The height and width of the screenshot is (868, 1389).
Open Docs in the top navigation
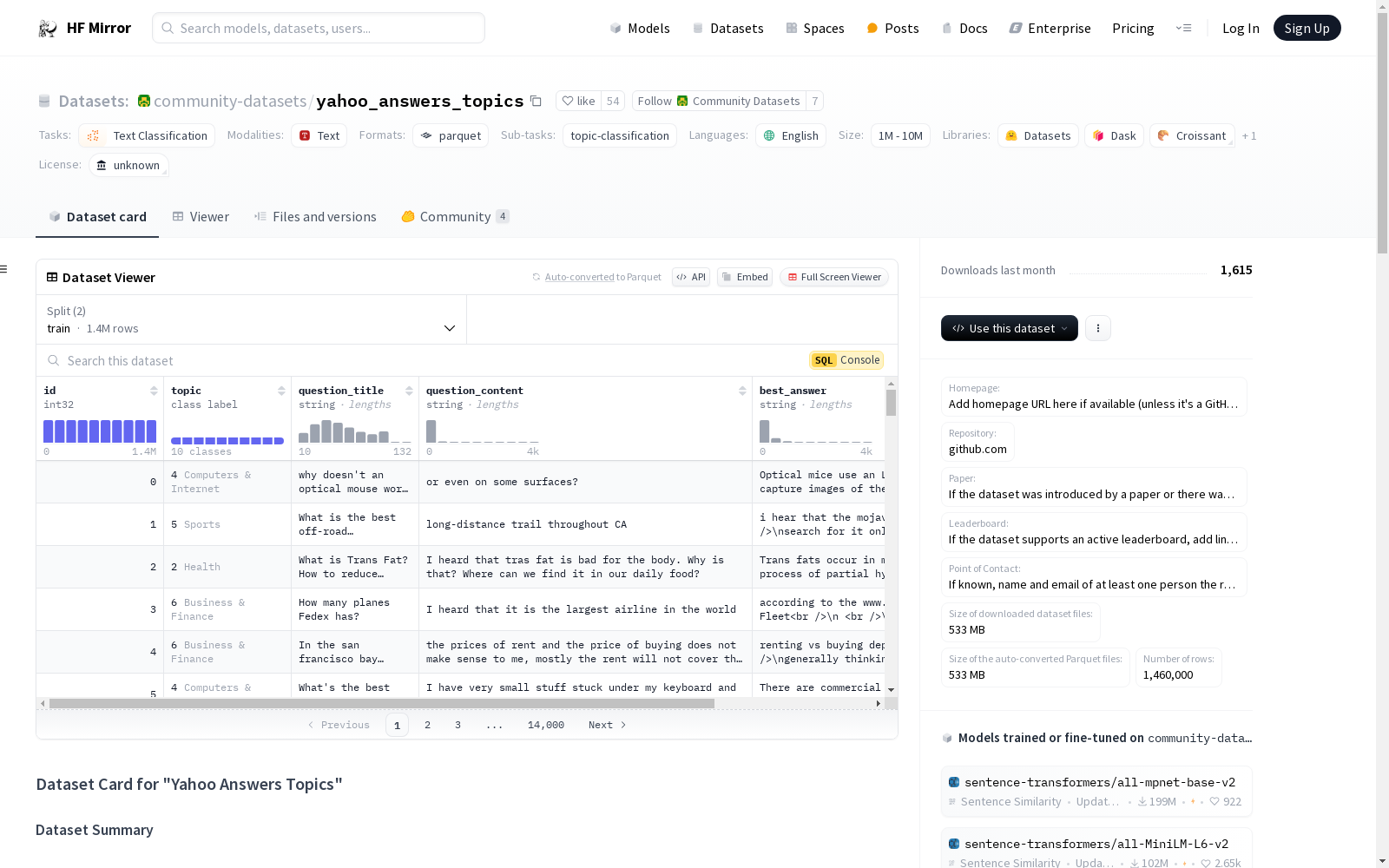point(964,28)
